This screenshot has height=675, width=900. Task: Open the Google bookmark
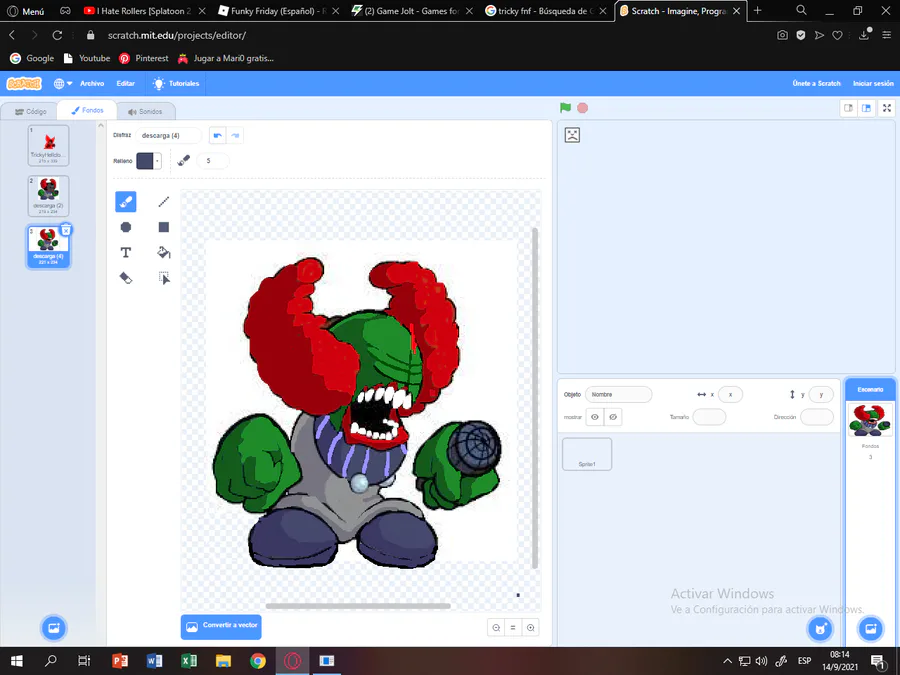(32, 58)
